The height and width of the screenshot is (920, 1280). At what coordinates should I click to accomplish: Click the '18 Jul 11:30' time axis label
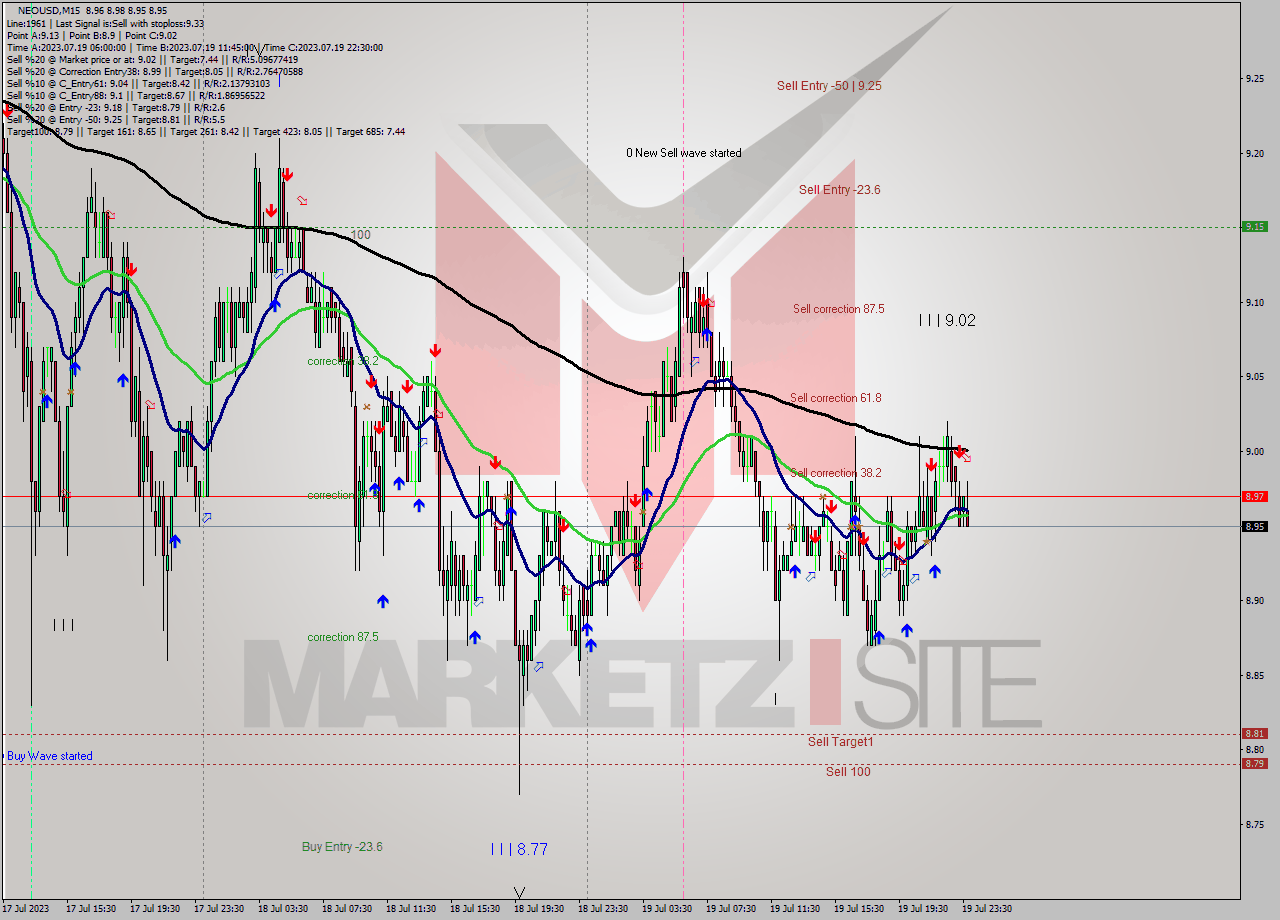411,909
